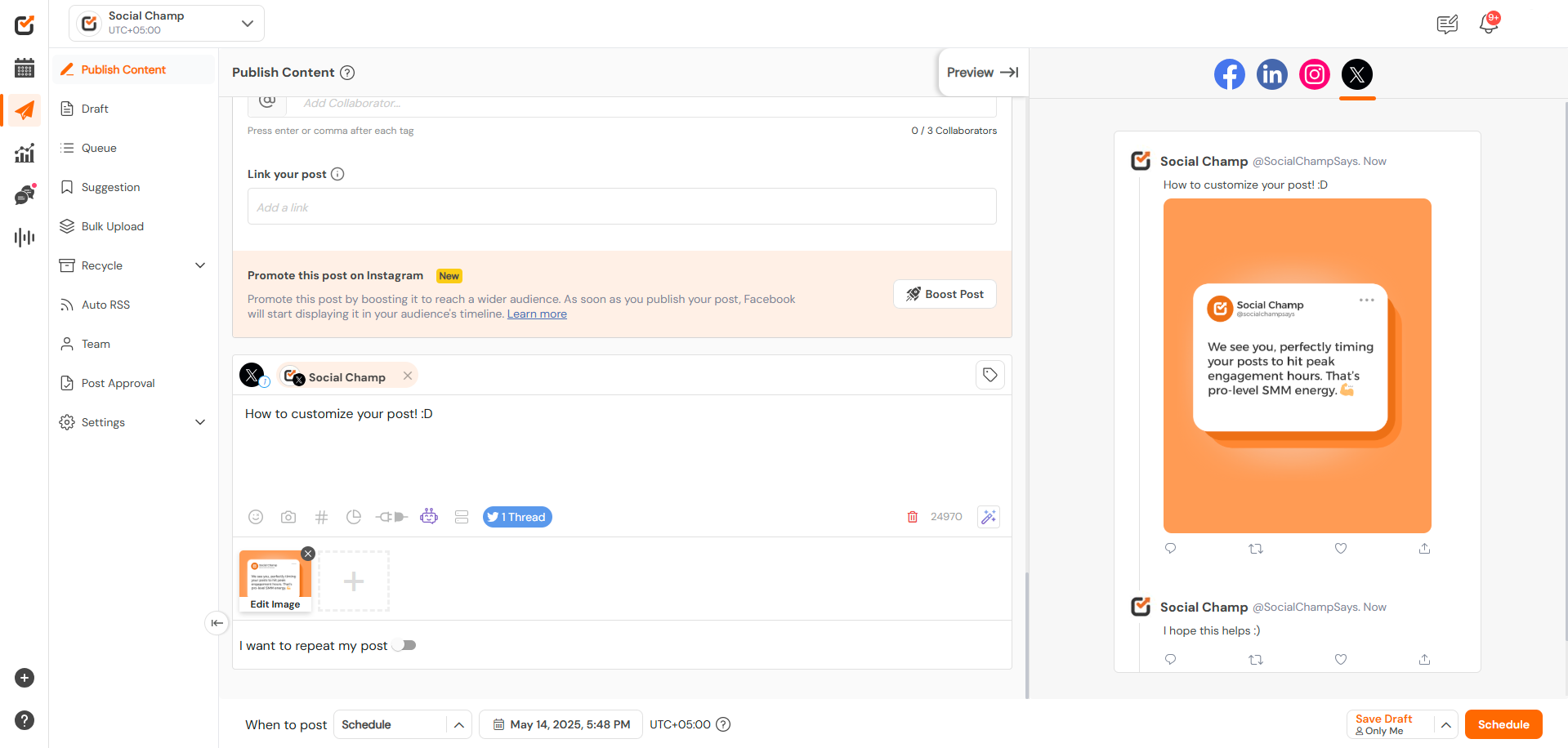
Task: Open the When to post Schedule dropdown
Action: click(402, 724)
